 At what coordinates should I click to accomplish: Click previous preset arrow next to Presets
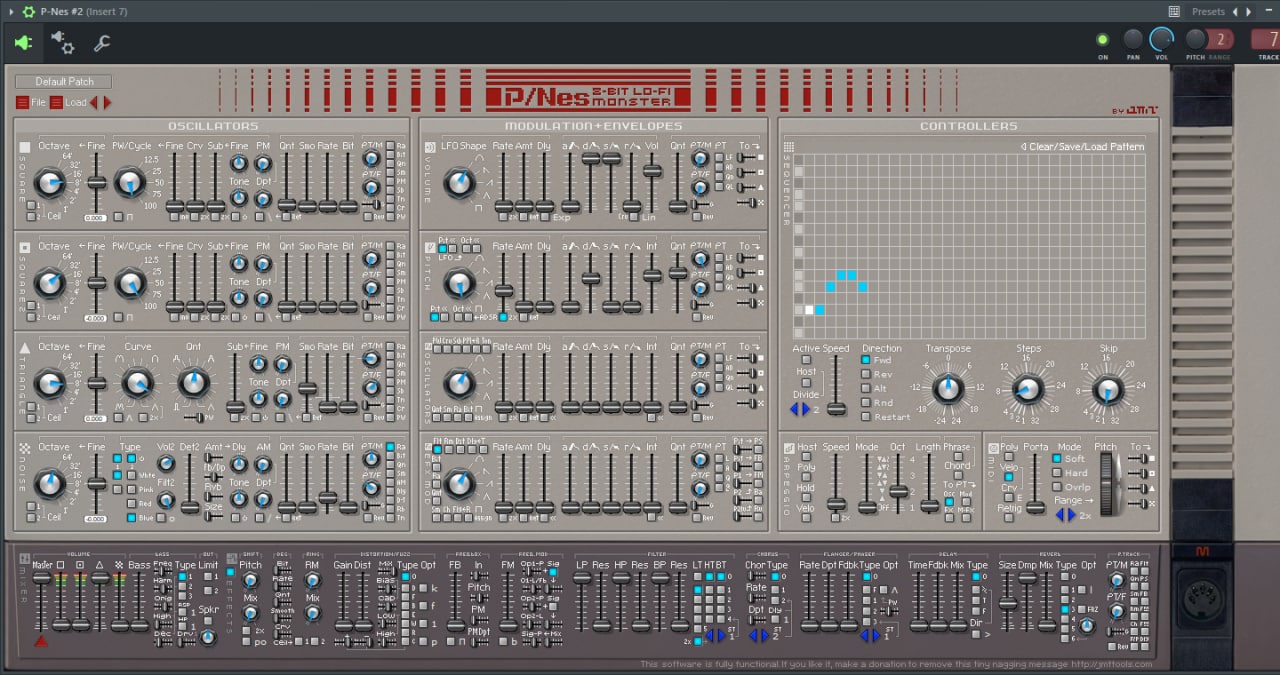(x=1235, y=11)
